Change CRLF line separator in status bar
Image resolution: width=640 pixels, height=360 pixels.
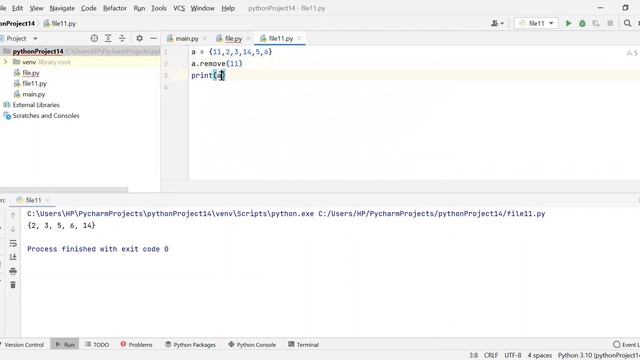click(491, 355)
